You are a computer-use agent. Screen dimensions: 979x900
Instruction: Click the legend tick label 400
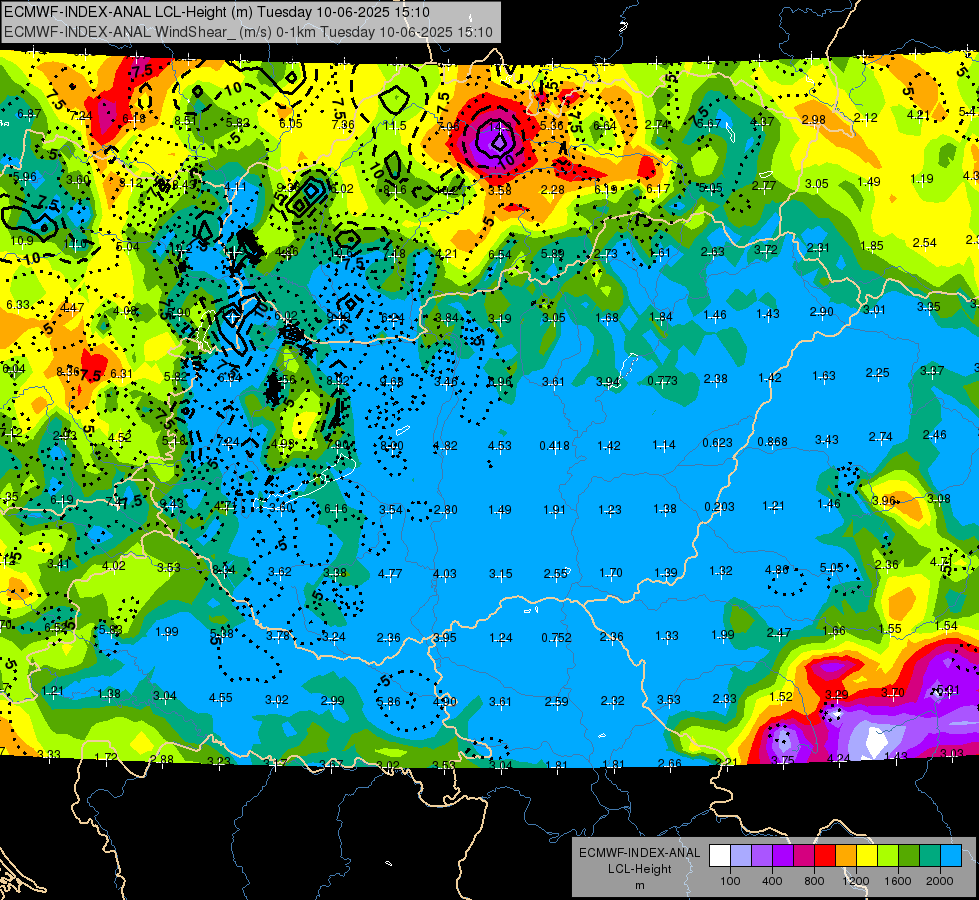click(772, 881)
